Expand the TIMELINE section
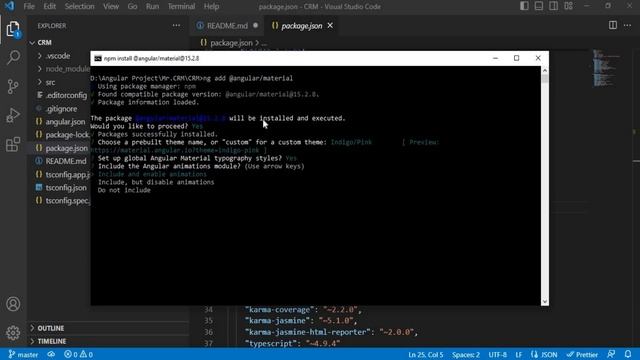640x360 pixels. pyautogui.click(x=52, y=341)
